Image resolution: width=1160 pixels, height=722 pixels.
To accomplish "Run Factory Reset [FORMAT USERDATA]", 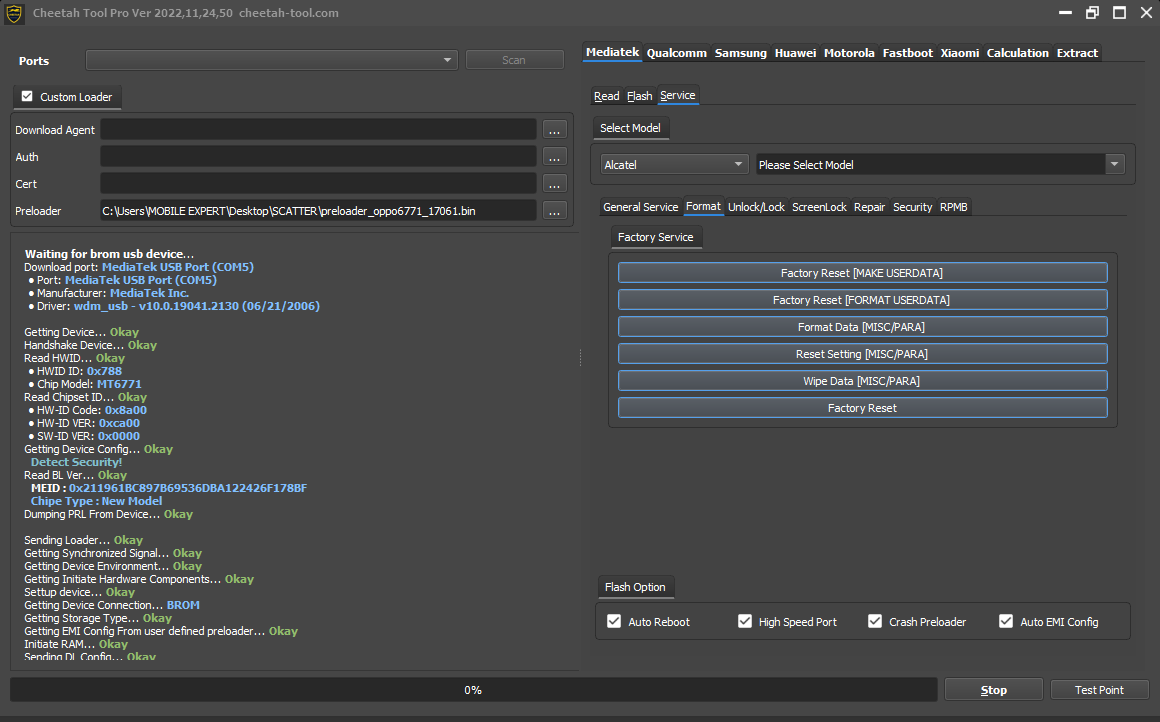I will (x=862, y=300).
